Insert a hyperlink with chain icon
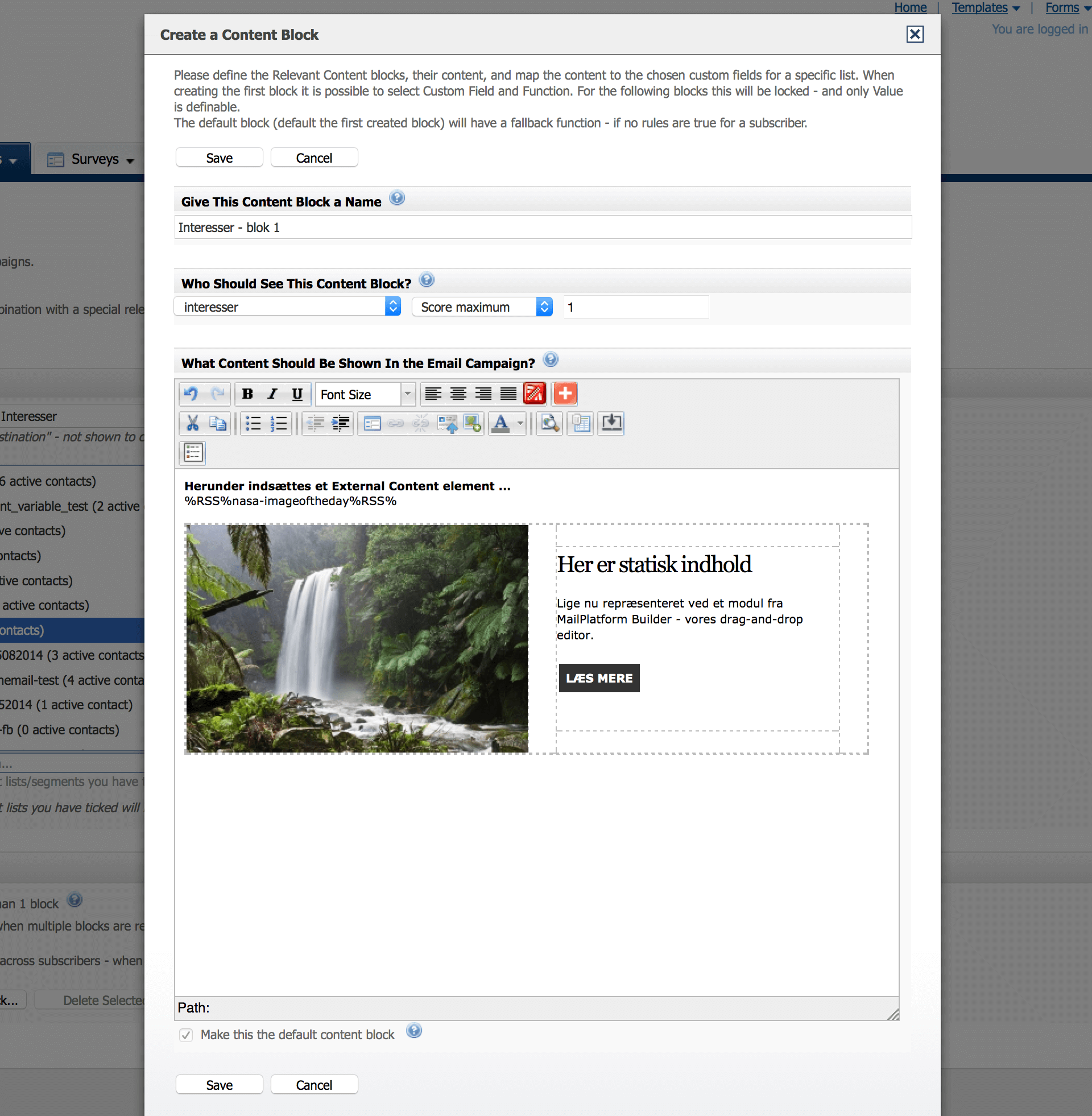Image resolution: width=1092 pixels, height=1116 pixels. pos(396,424)
